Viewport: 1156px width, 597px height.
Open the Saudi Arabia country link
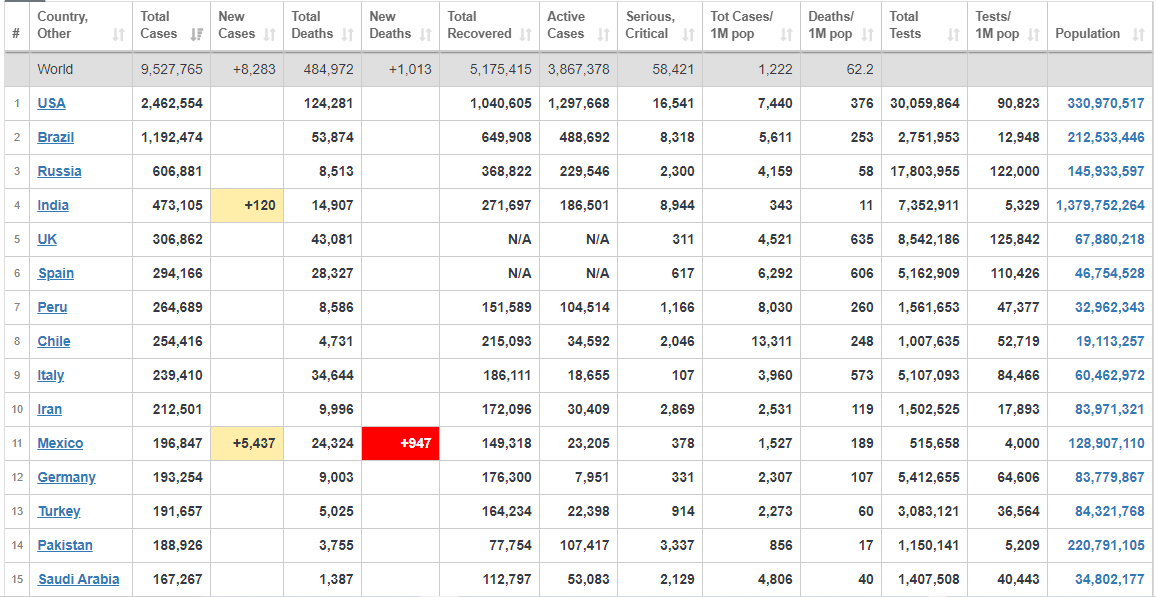pyautogui.click(x=78, y=579)
